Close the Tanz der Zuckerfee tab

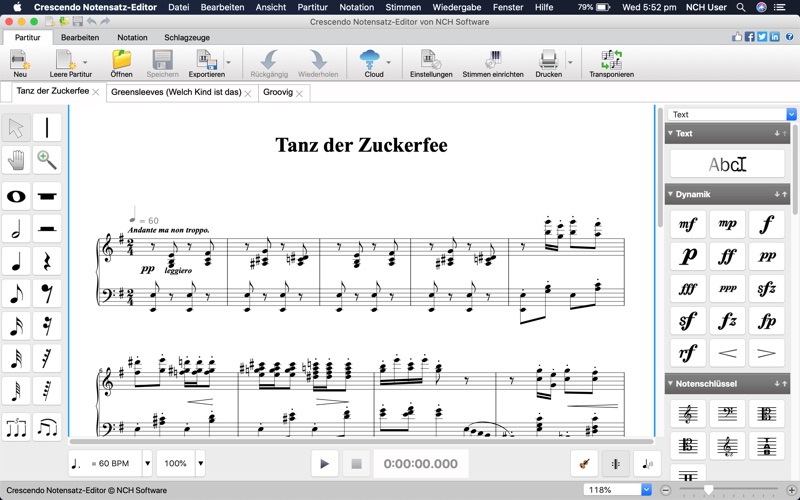(x=95, y=92)
